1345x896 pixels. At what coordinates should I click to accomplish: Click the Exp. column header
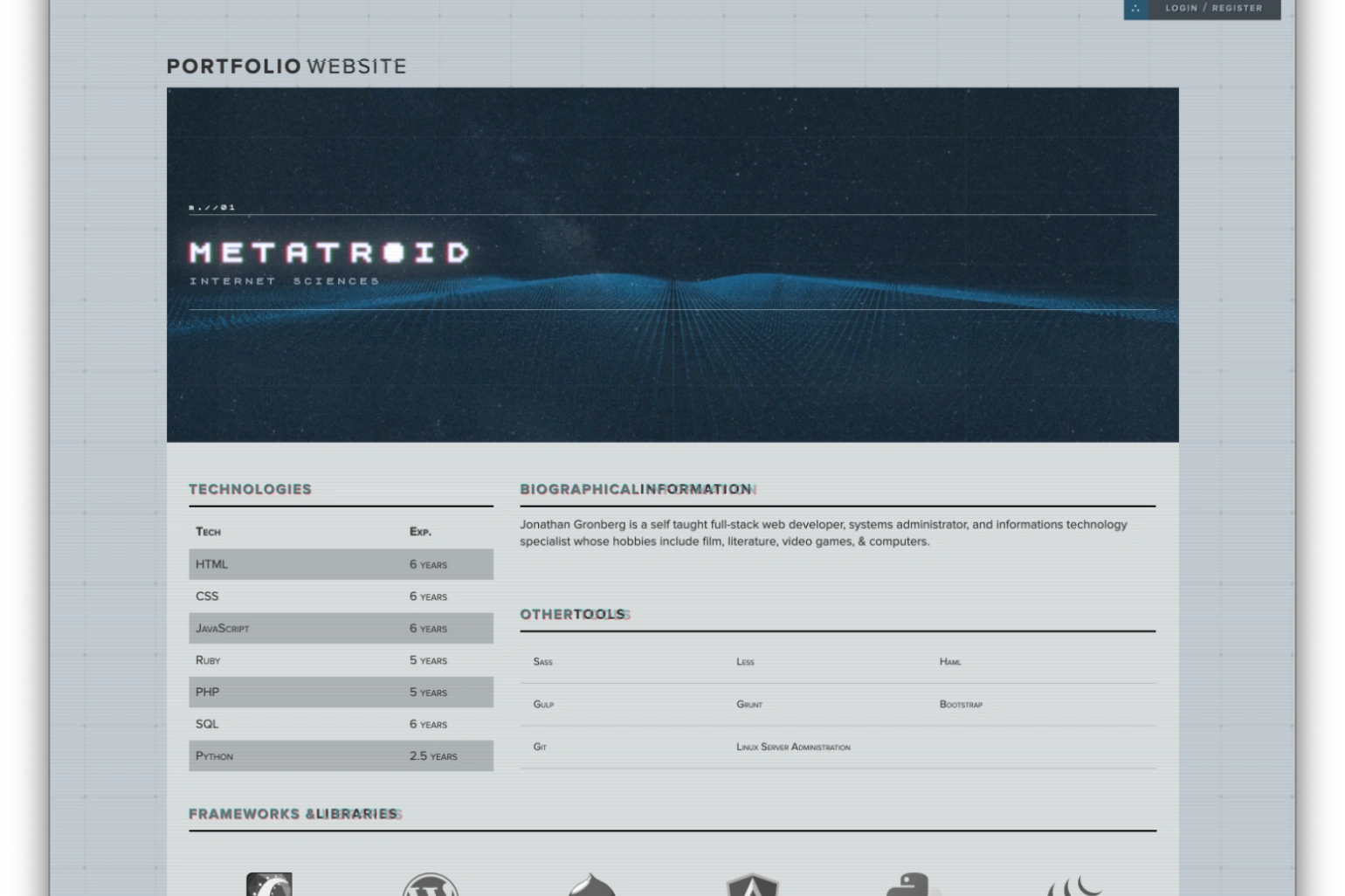(420, 531)
